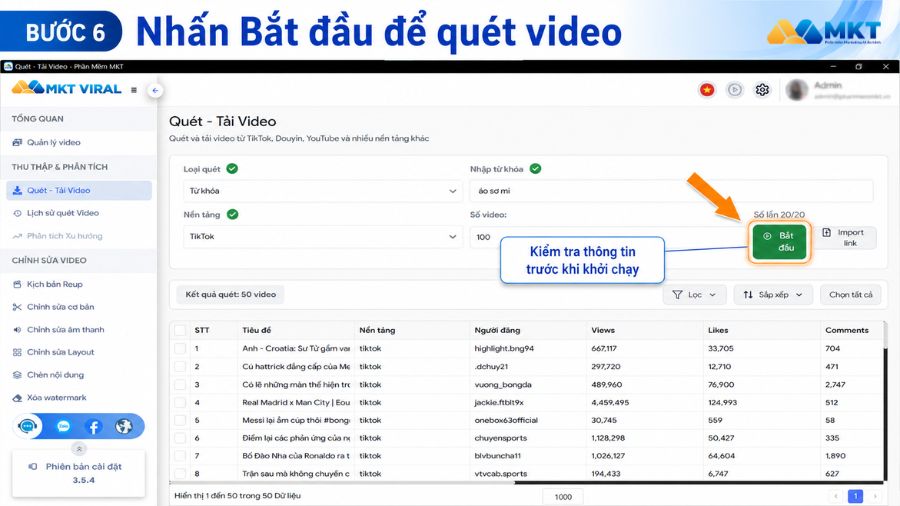Toggle the select-all checkbox in table header
900x506 pixels.
(180, 330)
